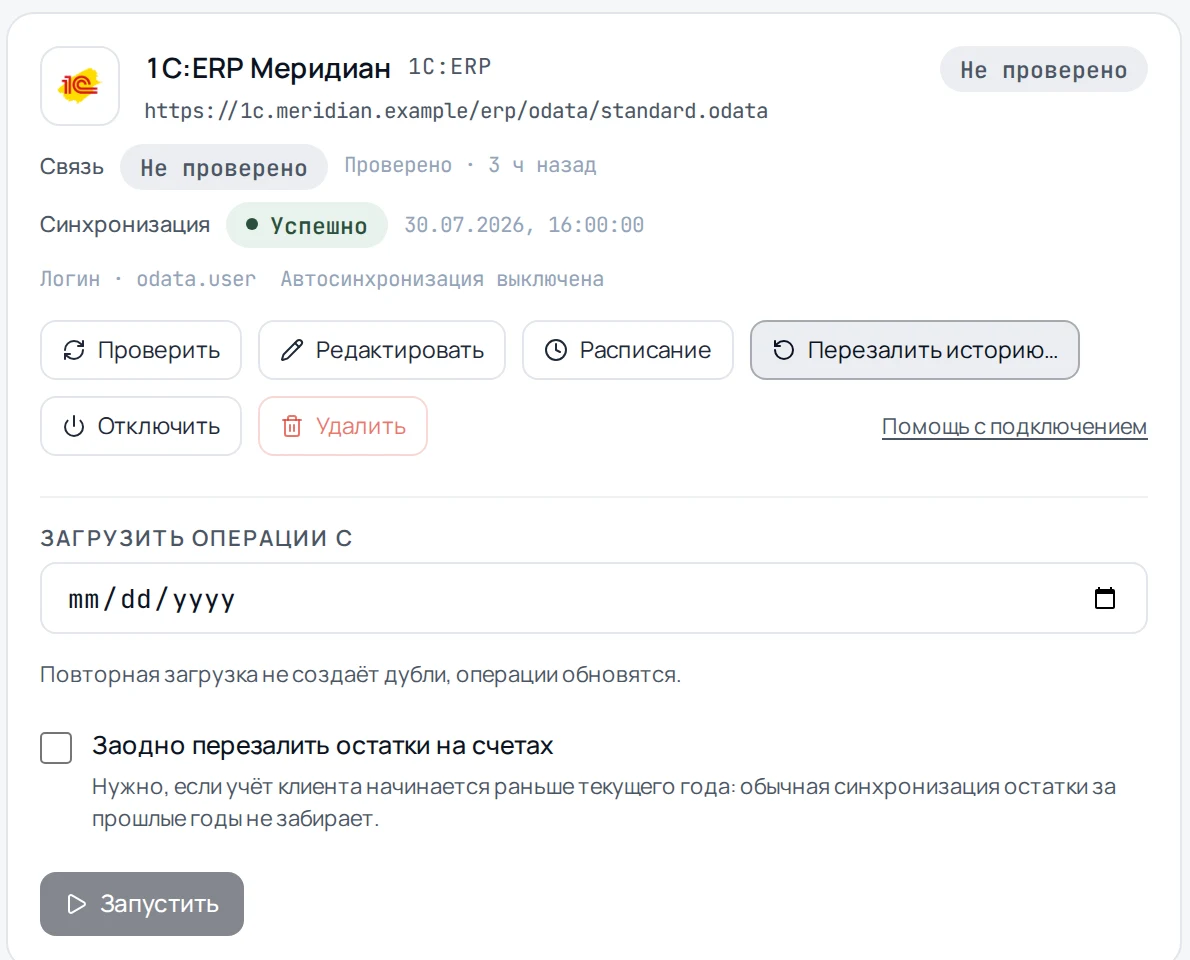Click the OData URL https://1c.meridian.example/erp/odata/standard.odata
Viewport: 1190px width, 960px height.
pyautogui.click(x=456, y=111)
